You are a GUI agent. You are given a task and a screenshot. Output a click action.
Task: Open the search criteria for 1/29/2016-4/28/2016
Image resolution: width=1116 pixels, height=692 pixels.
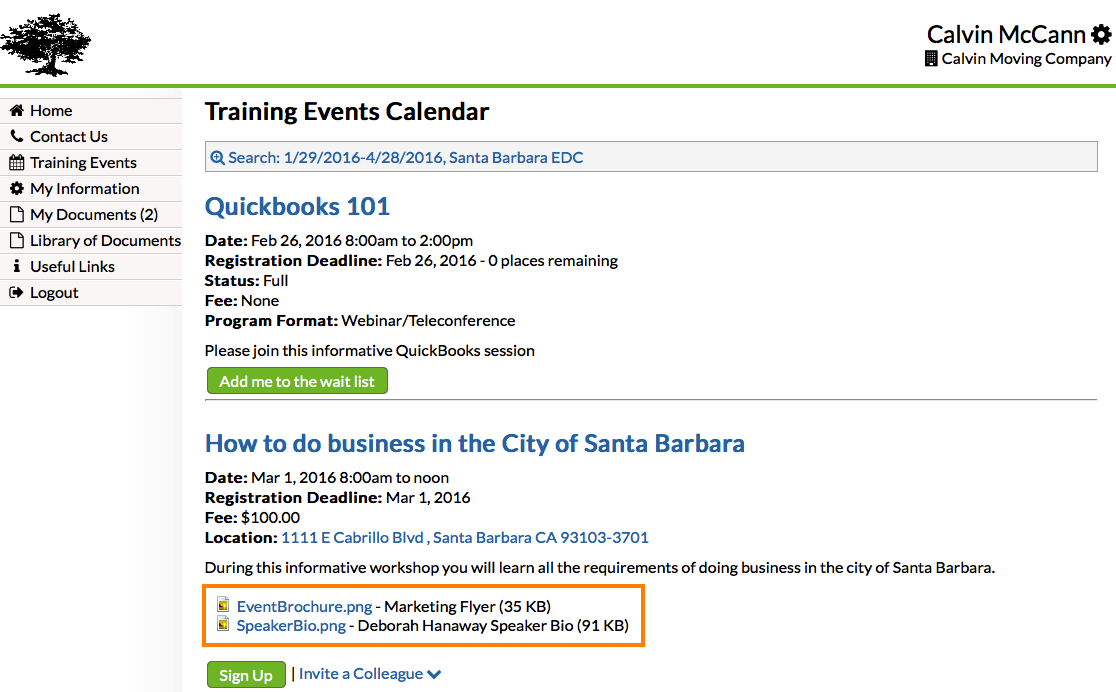pyautogui.click(x=405, y=158)
